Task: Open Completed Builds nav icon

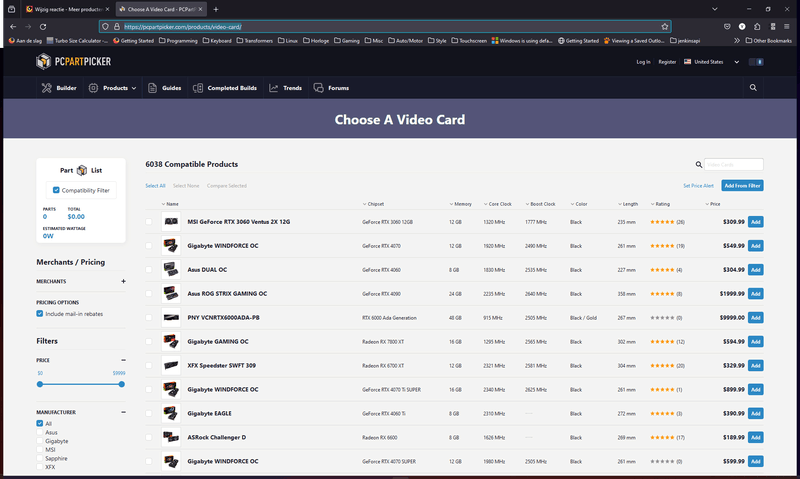Action: (198, 88)
